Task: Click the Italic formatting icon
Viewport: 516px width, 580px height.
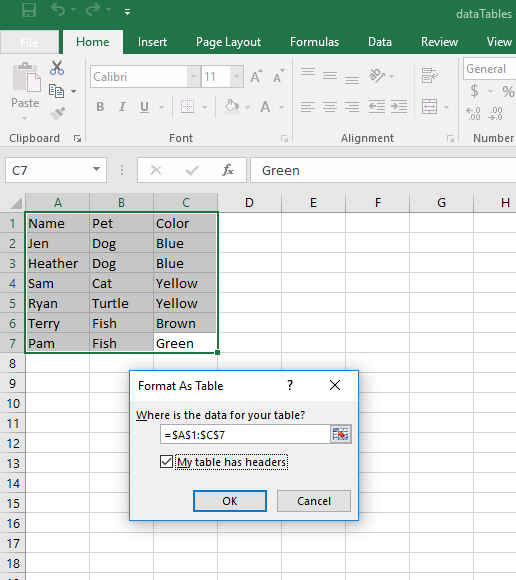Action: click(122, 107)
